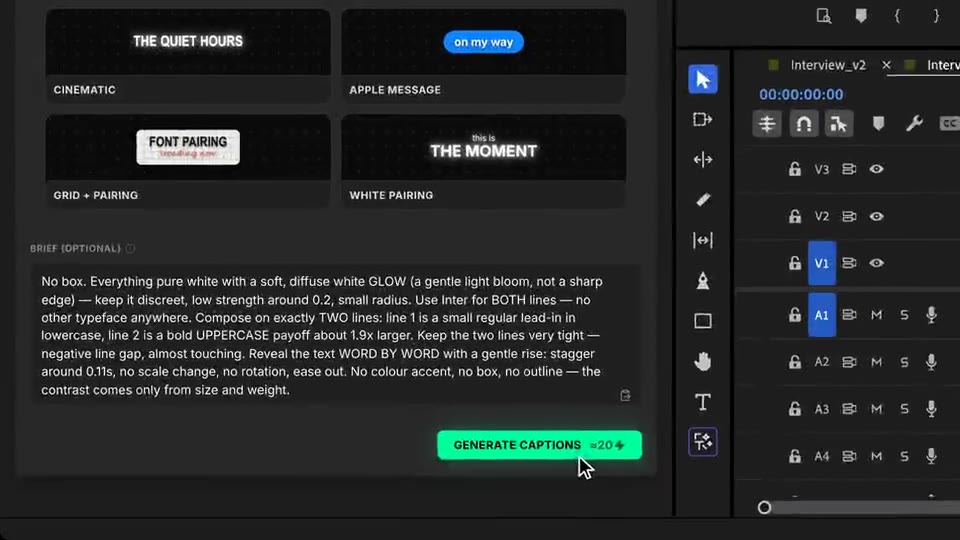Toggle linked selection button
This screenshot has height=540, width=960.
tap(838, 124)
